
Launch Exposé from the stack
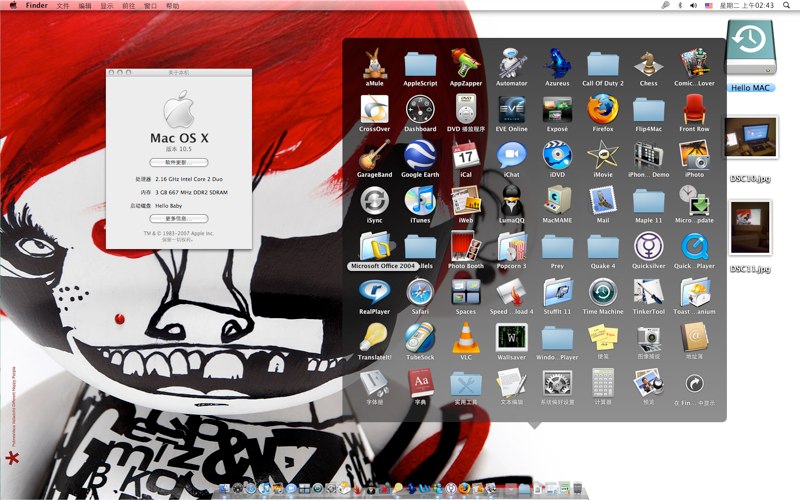click(557, 109)
